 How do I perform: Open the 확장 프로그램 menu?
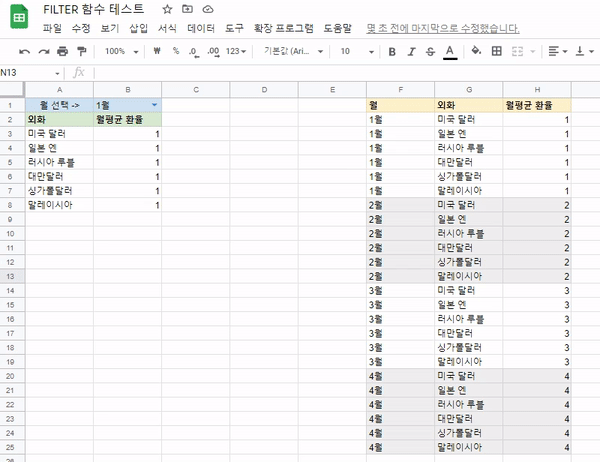pos(284,28)
